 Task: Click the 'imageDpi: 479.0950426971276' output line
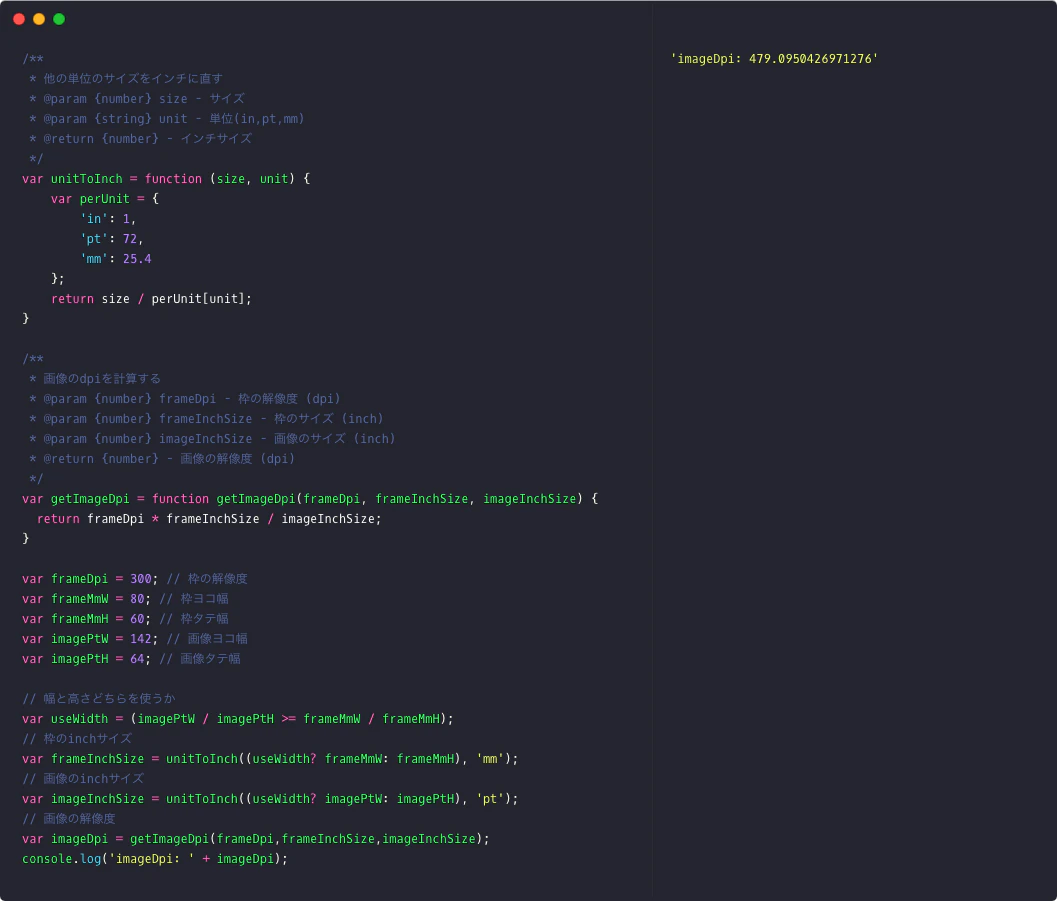pyautogui.click(x=774, y=59)
